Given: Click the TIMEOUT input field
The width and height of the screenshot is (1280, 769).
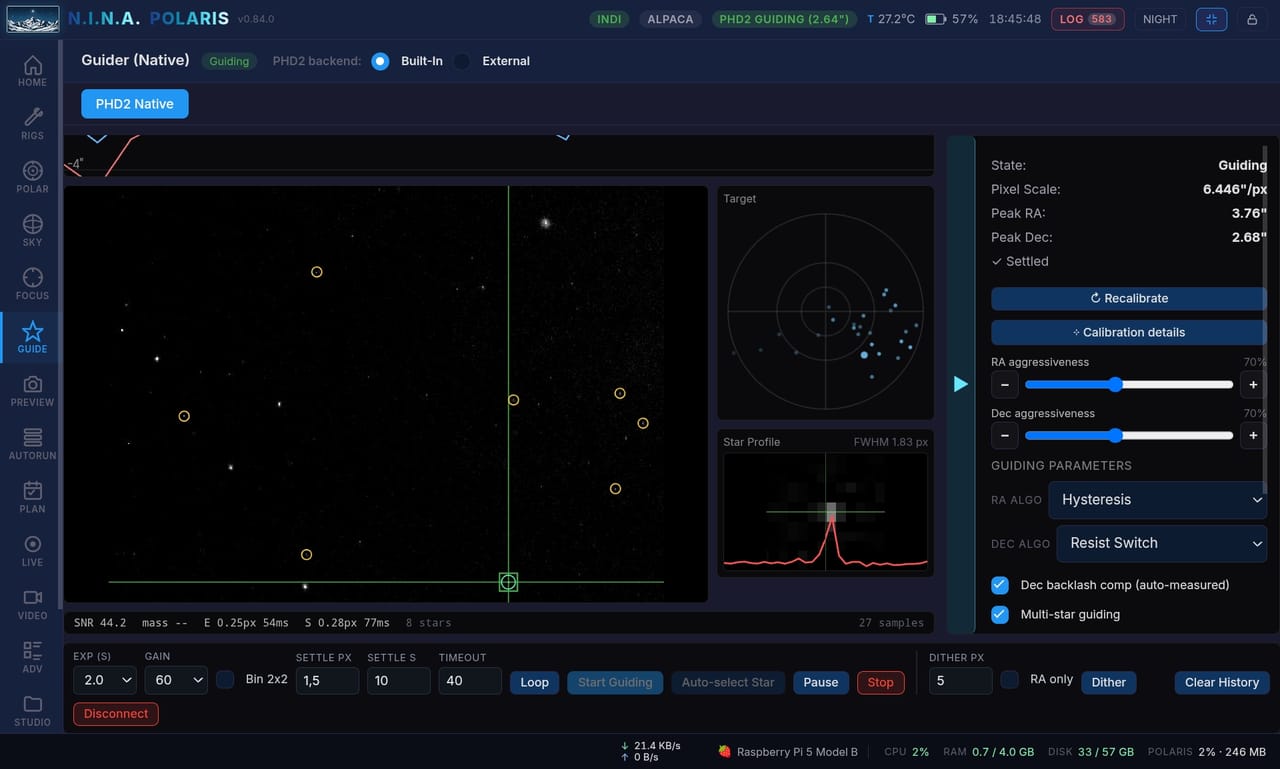Looking at the screenshot, I should 470,680.
